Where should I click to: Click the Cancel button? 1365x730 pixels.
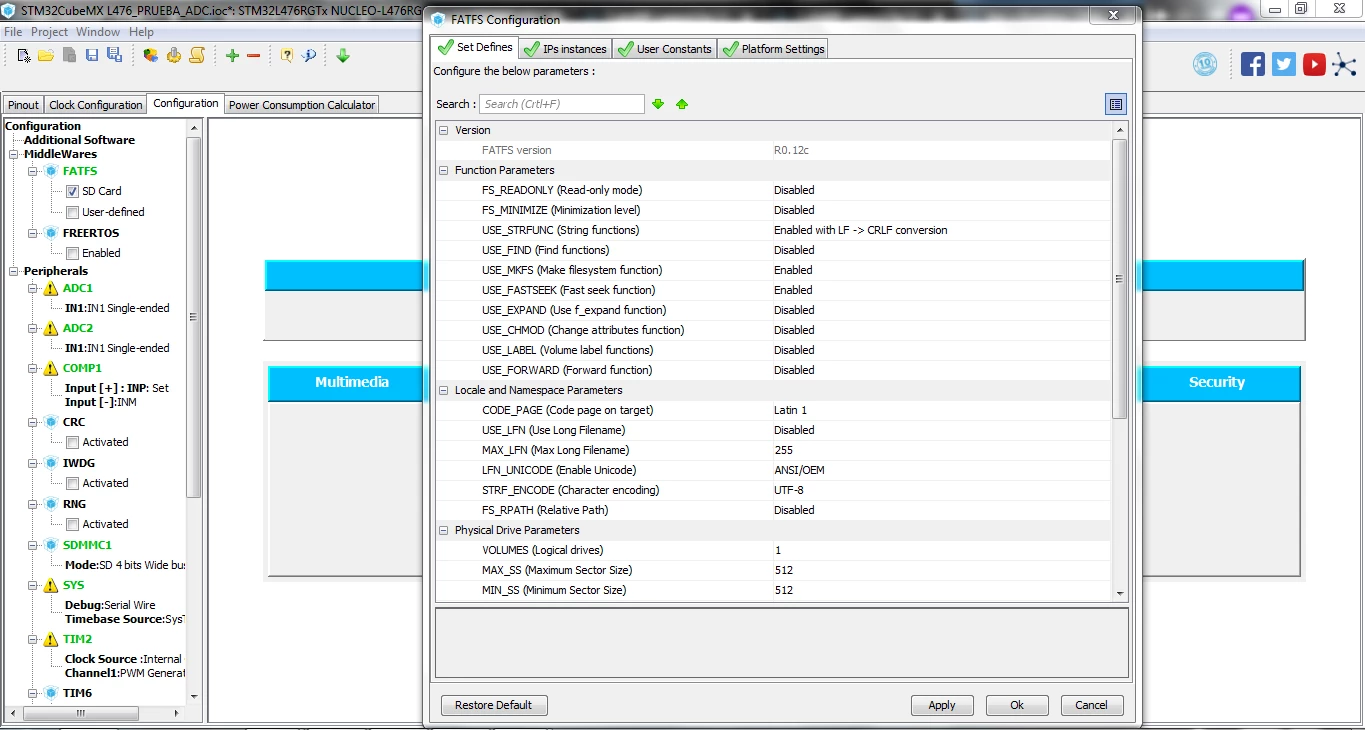(1092, 705)
